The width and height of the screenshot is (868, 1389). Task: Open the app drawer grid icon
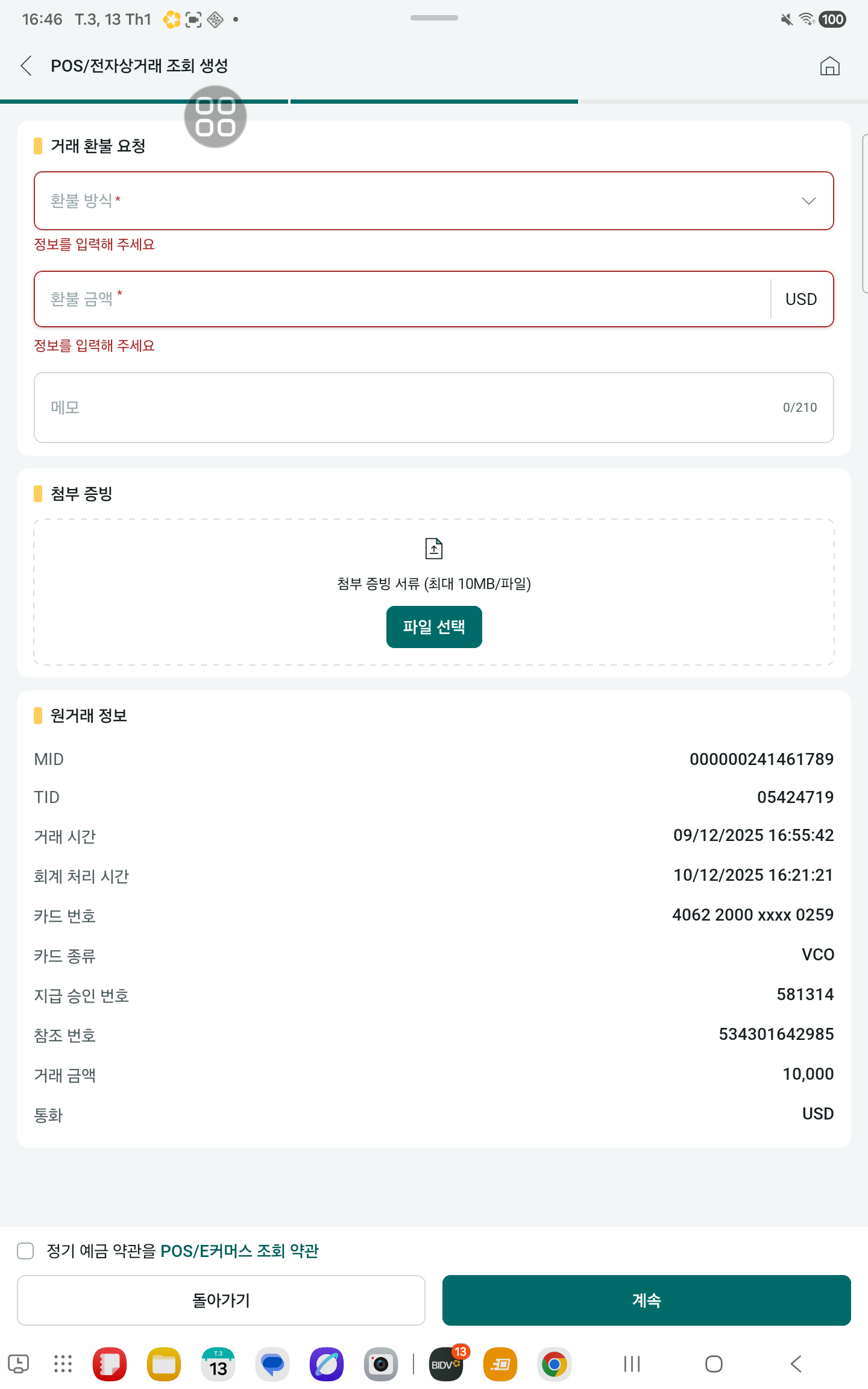63,1364
